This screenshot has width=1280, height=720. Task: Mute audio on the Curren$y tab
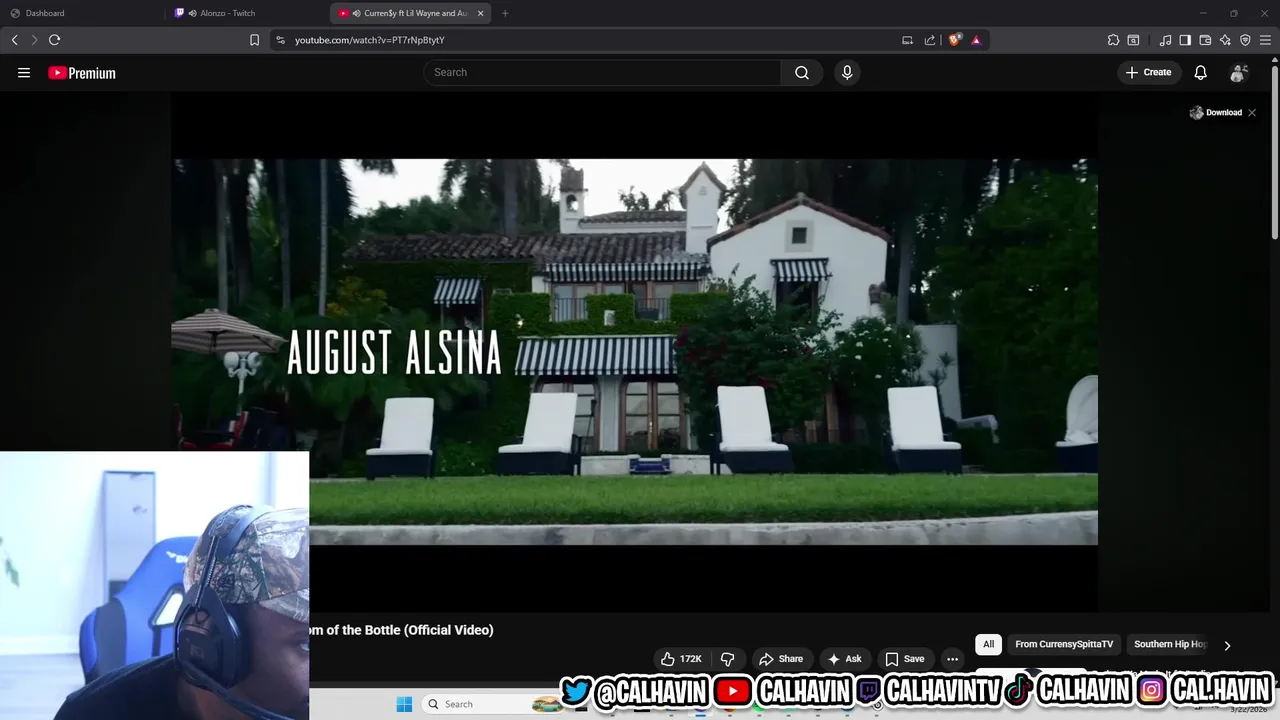coord(357,13)
